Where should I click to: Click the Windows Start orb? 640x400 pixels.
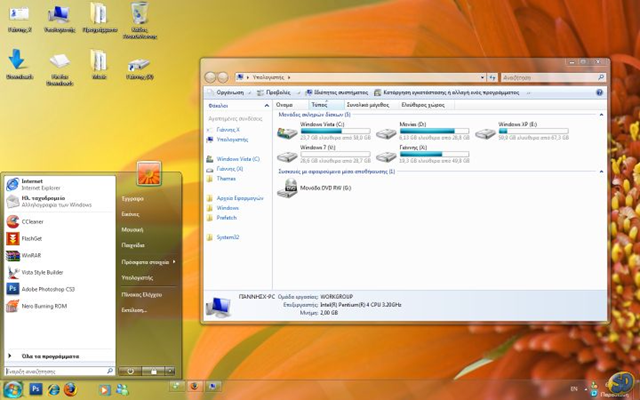pyautogui.click(x=13, y=389)
